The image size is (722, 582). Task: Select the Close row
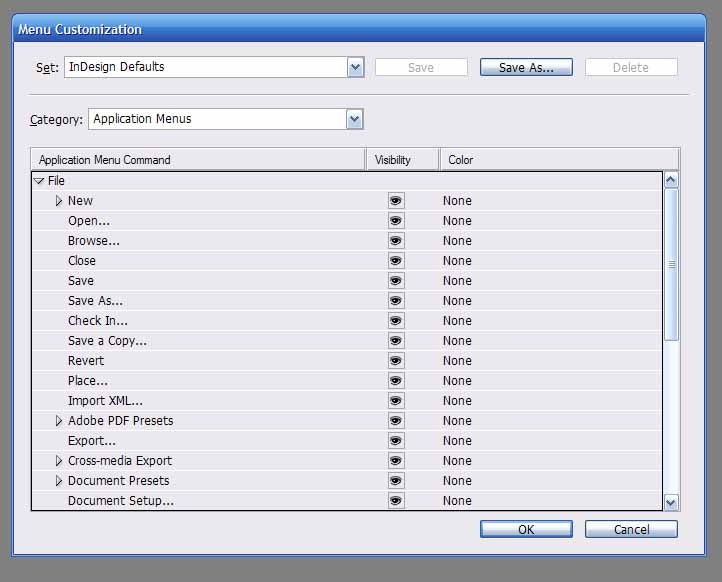coord(347,261)
